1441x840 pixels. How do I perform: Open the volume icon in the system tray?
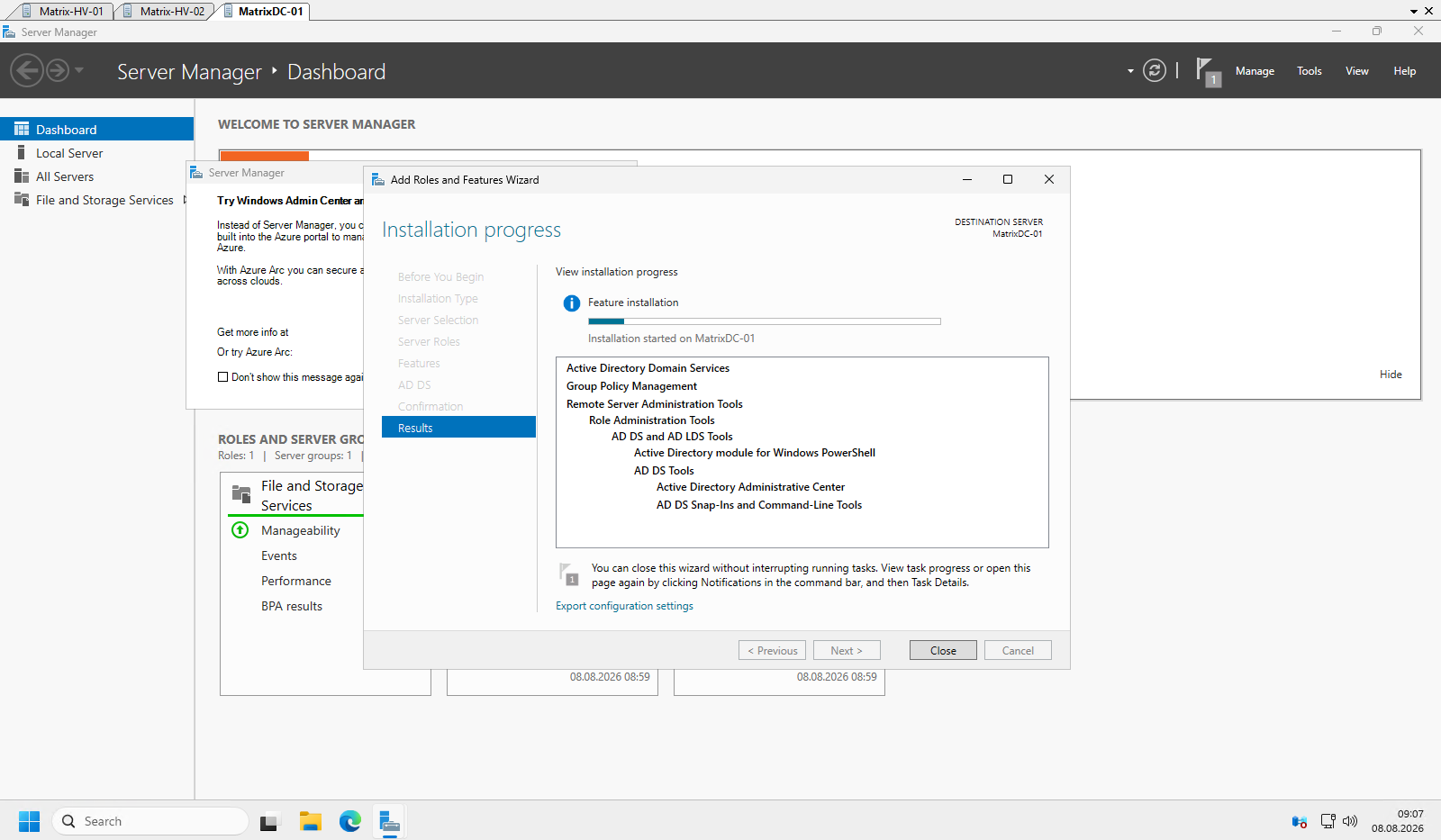(x=1349, y=821)
